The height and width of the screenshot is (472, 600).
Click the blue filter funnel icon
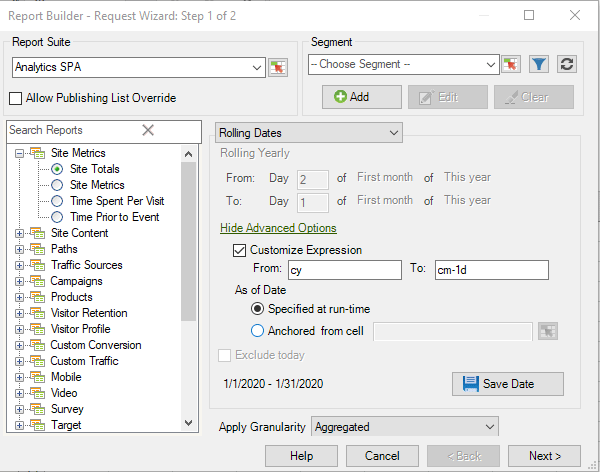[539, 64]
